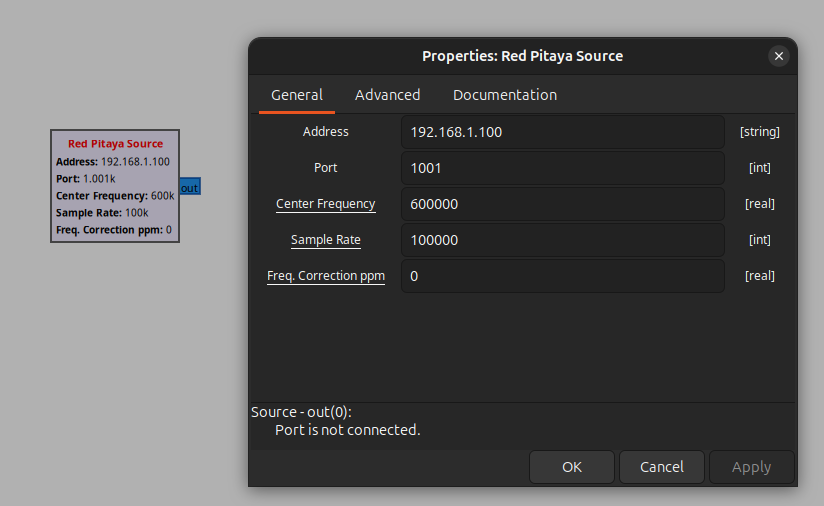Click the Center Frequency input field

pyautogui.click(x=563, y=204)
